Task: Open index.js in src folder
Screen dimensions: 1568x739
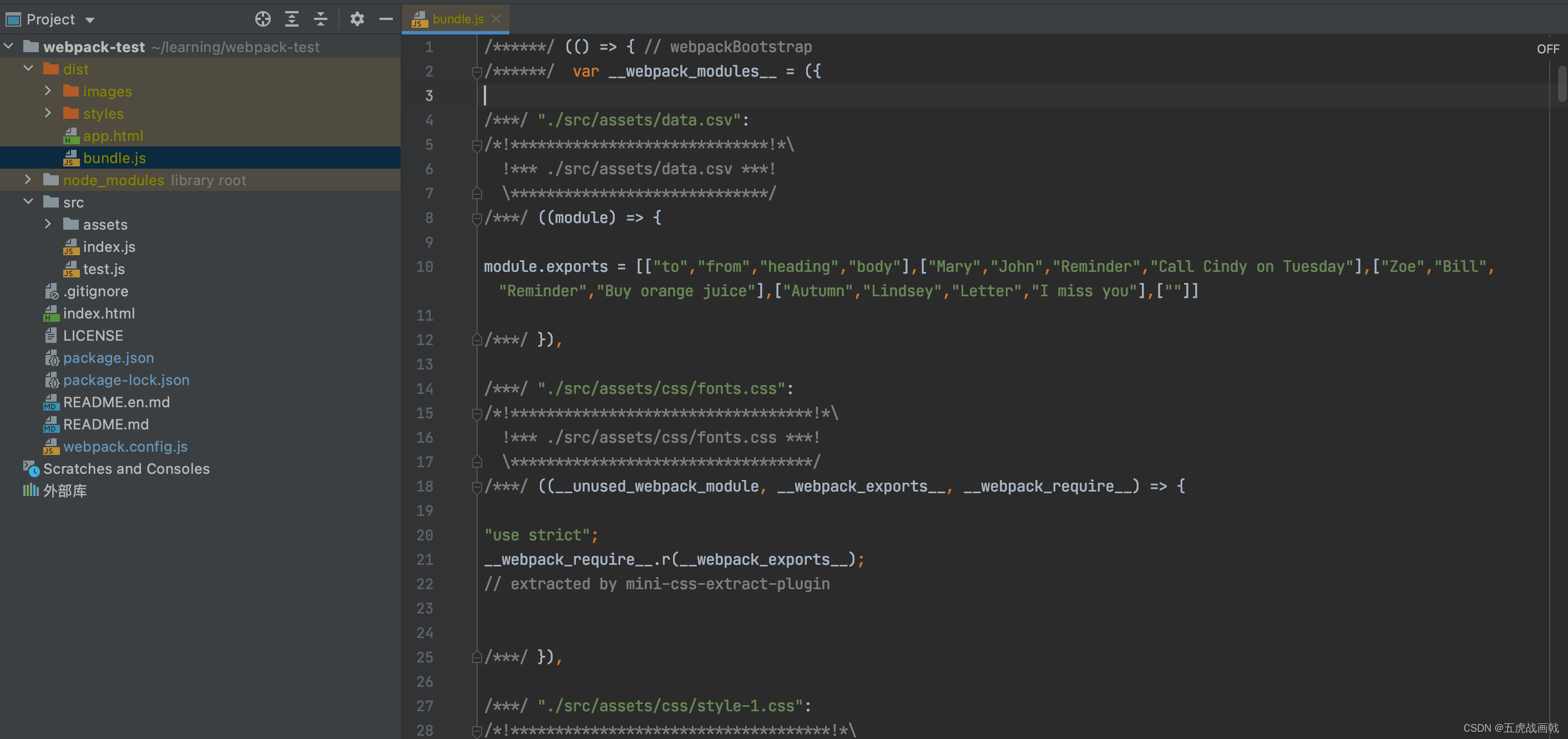Action: (109, 246)
